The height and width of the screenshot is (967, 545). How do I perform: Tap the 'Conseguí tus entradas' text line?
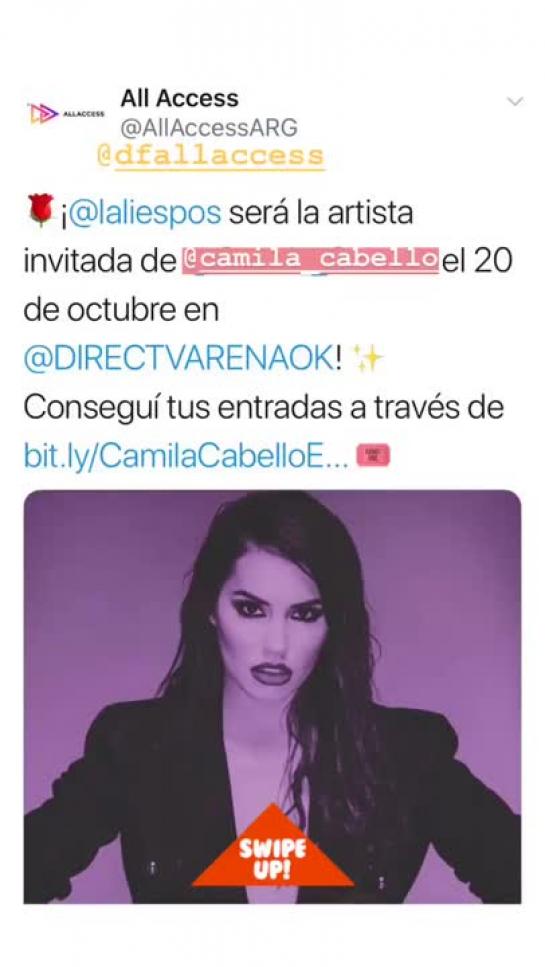tap(264, 408)
